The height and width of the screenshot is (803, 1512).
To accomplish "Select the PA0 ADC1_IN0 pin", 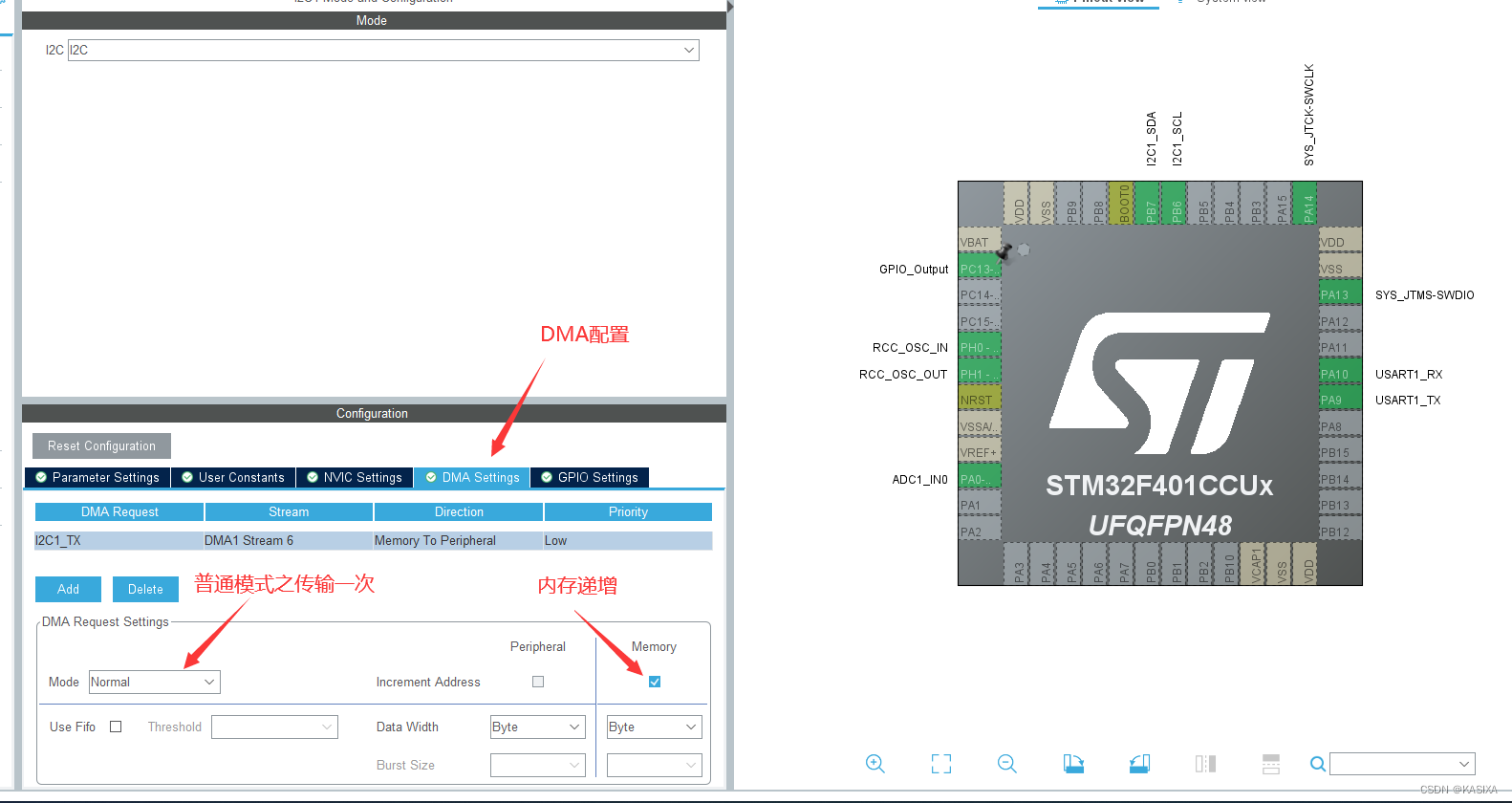I will [980, 479].
